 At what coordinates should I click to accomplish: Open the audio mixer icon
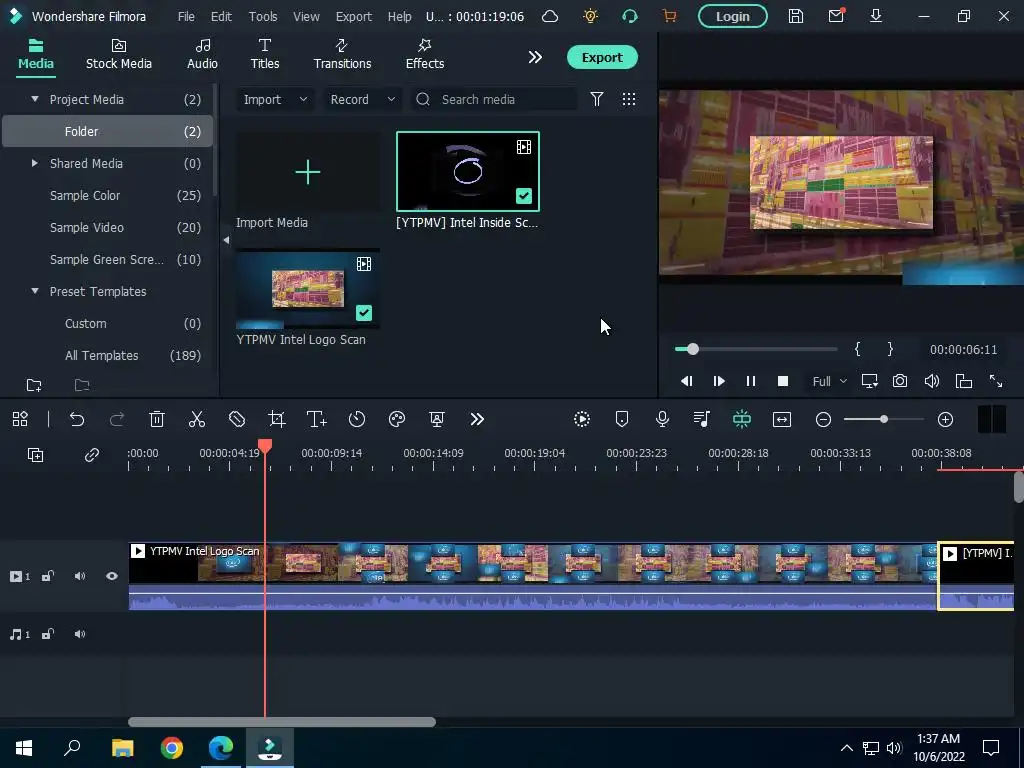pyautogui.click(x=702, y=419)
